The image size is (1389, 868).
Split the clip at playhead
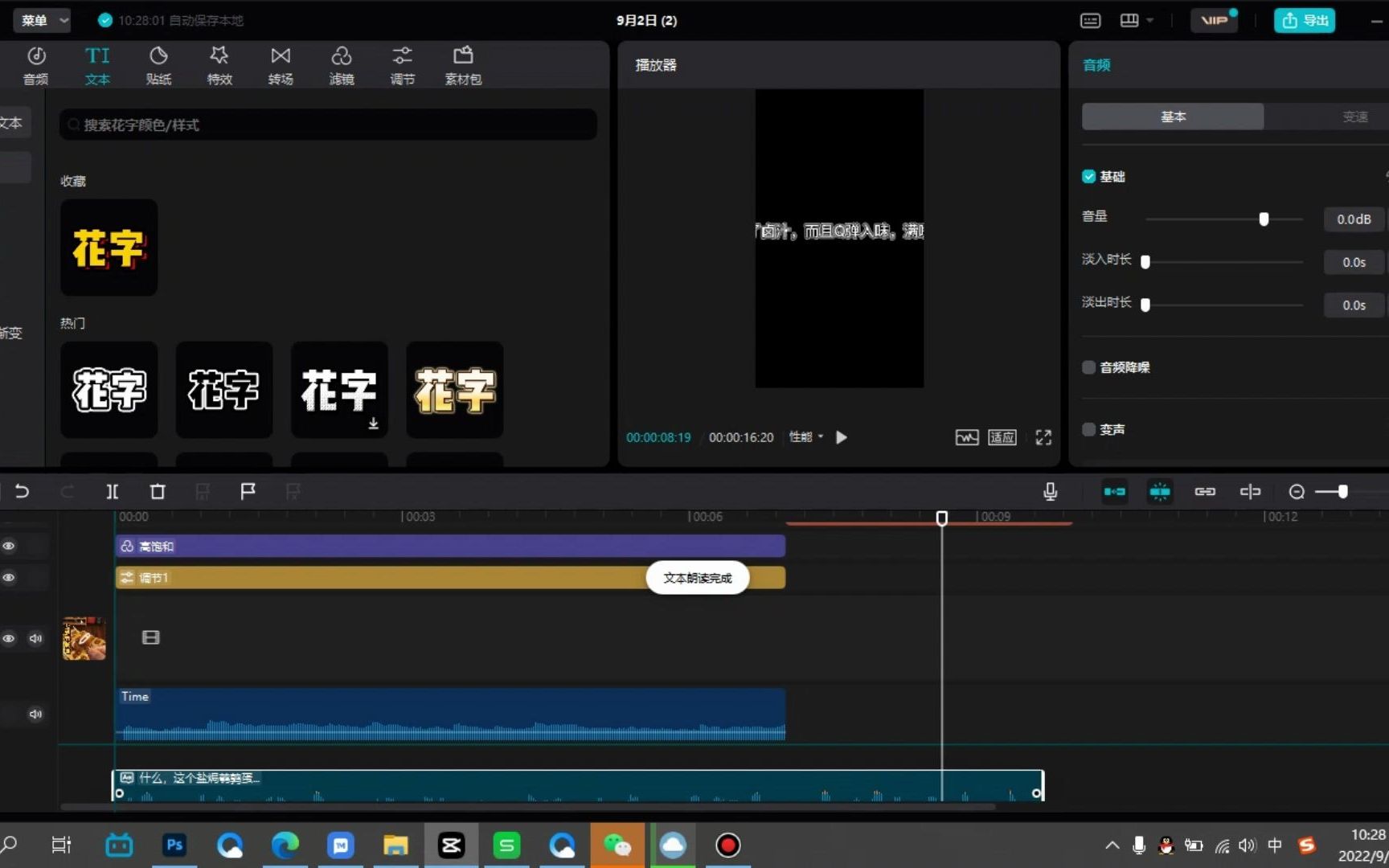click(113, 491)
